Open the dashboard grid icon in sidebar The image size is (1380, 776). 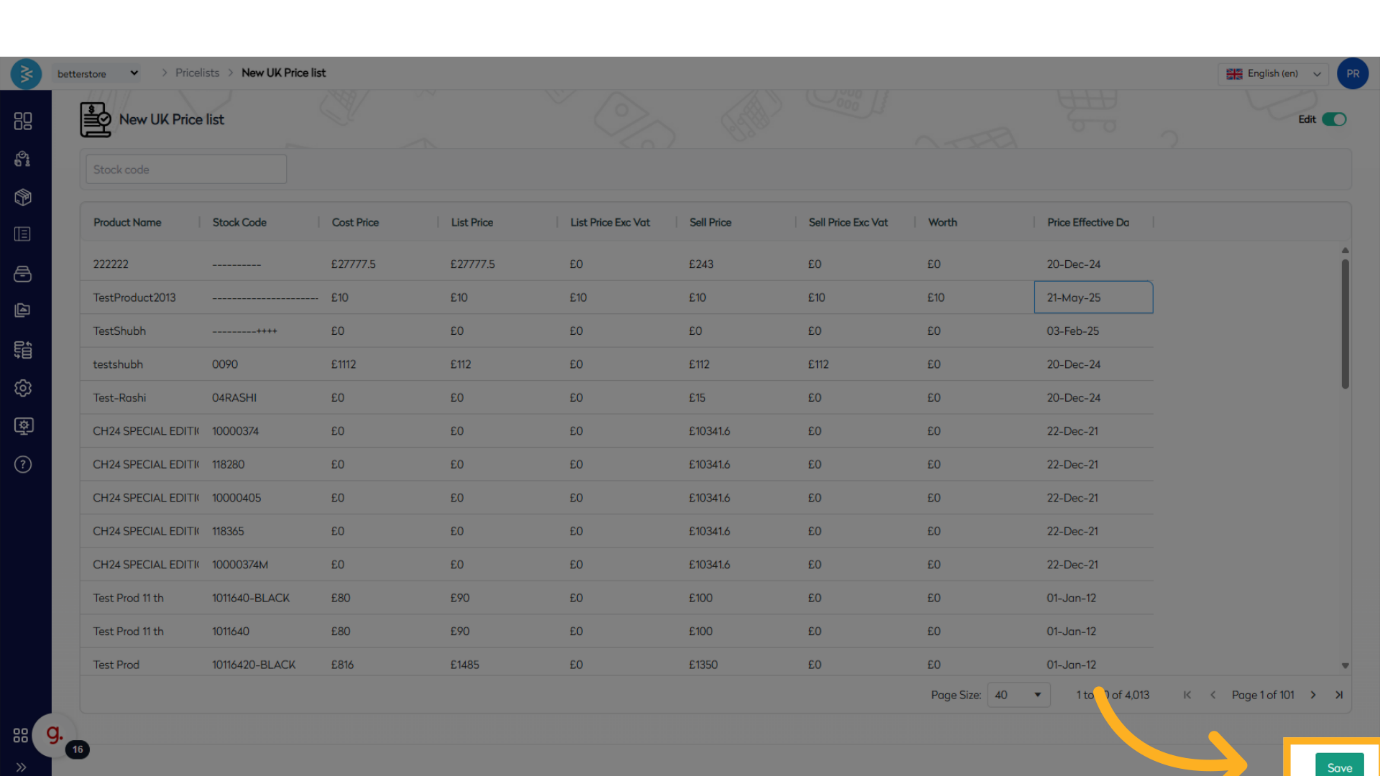point(23,121)
